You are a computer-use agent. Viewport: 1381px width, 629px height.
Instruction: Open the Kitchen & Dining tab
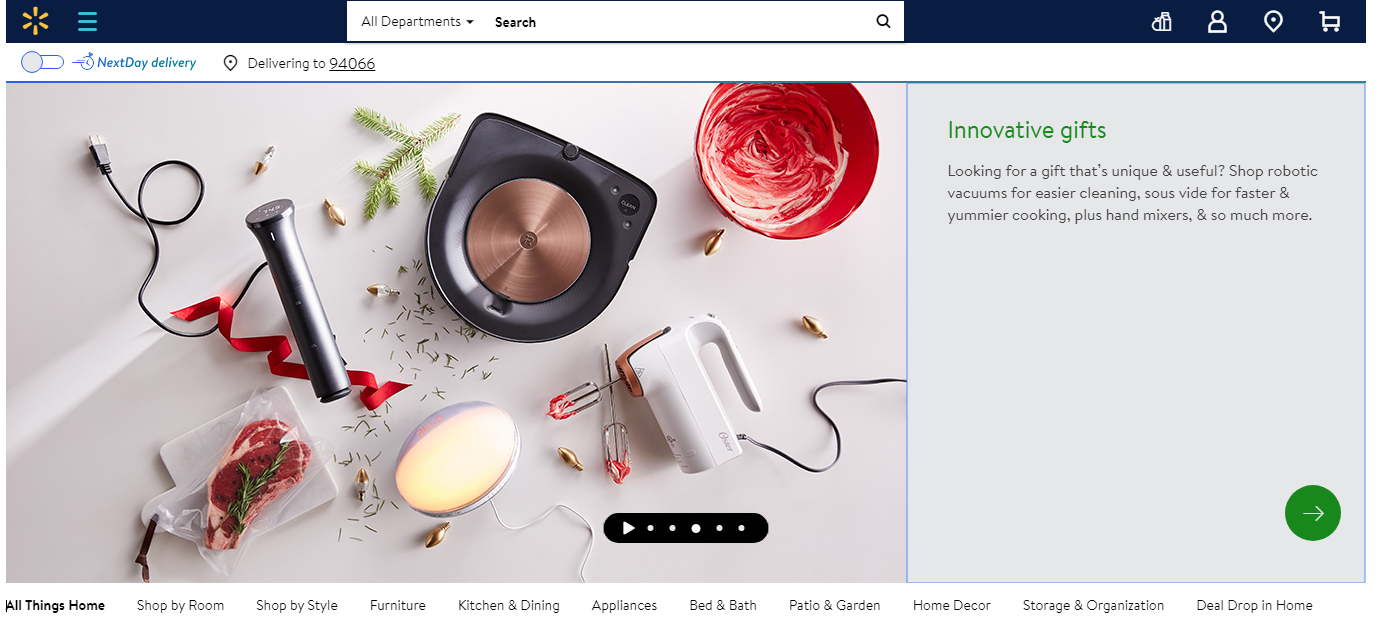pyautogui.click(x=509, y=605)
